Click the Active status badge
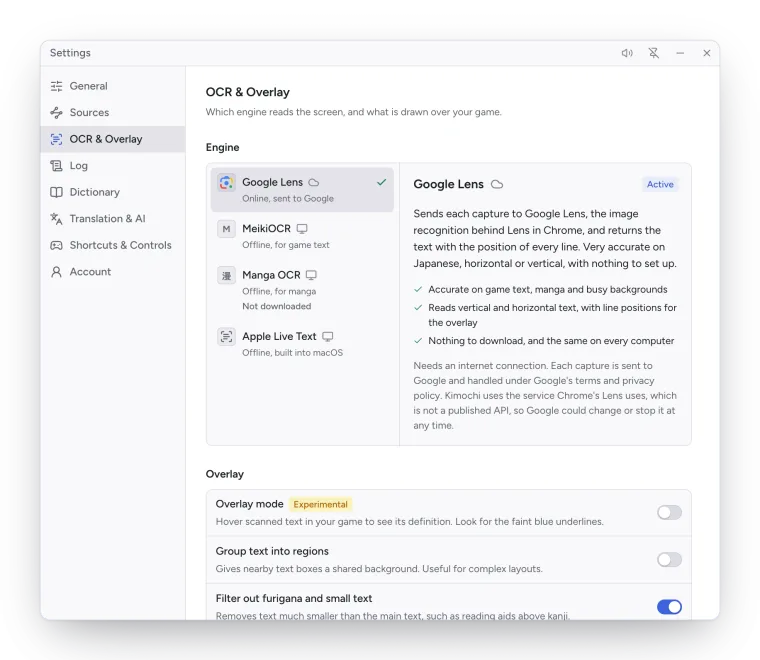The height and width of the screenshot is (660, 760). point(660,185)
